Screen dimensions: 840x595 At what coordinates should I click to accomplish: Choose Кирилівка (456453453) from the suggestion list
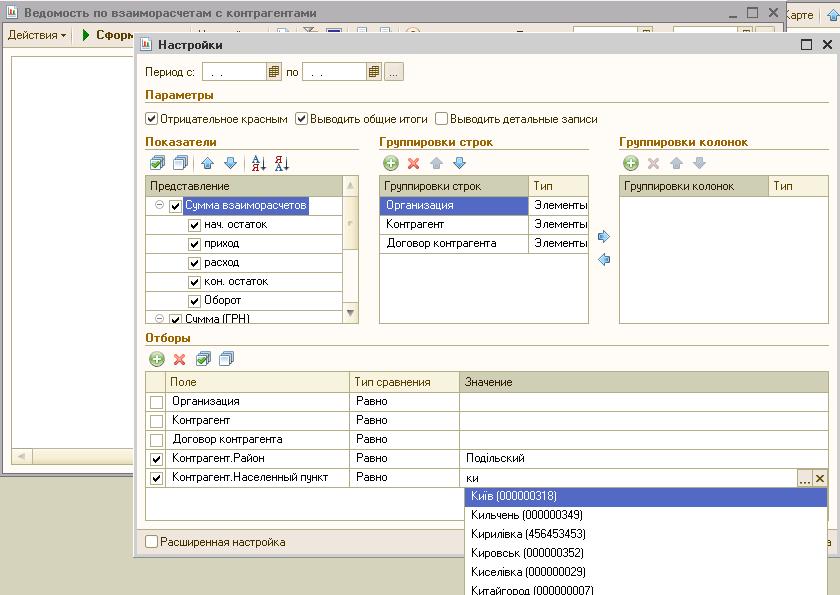tap(646, 534)
